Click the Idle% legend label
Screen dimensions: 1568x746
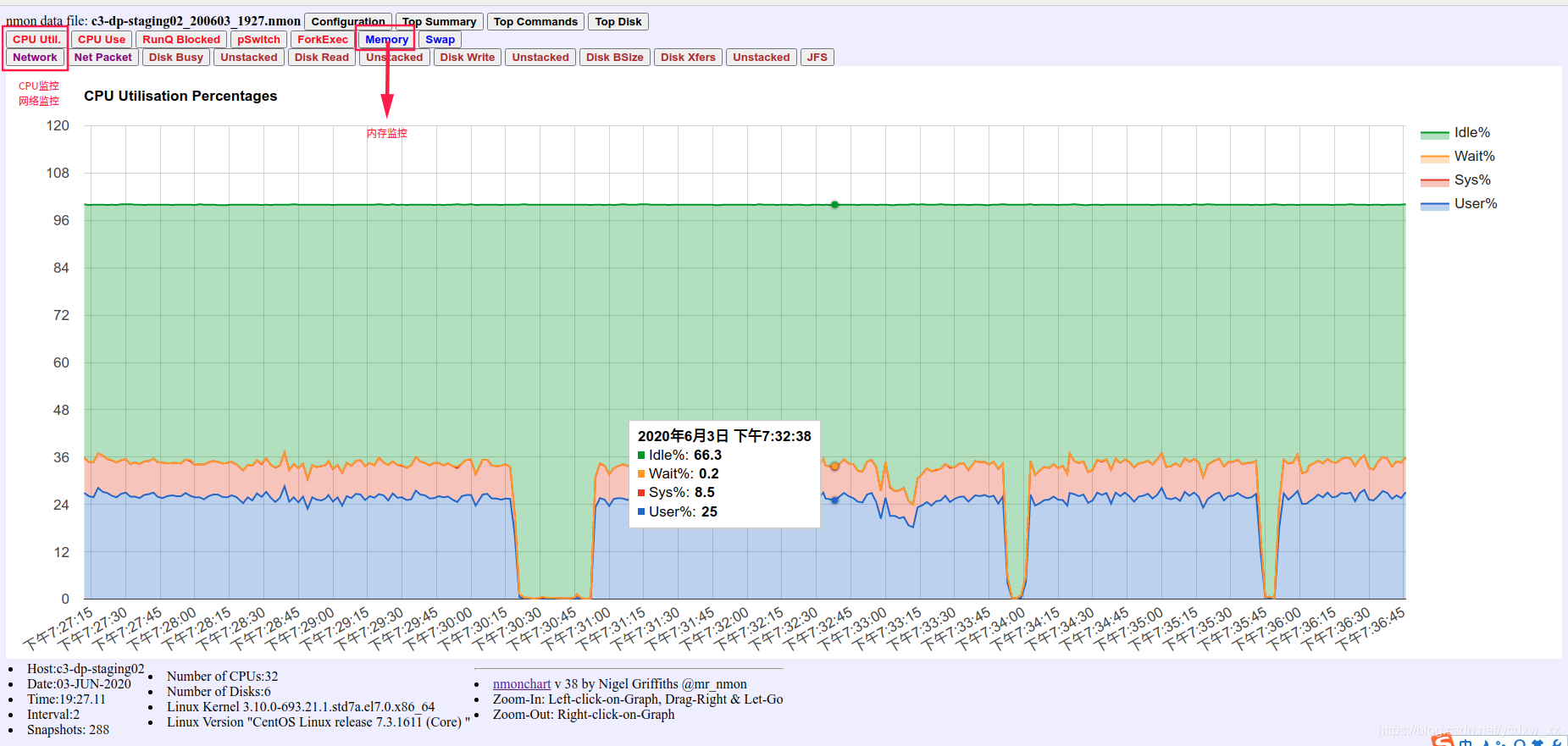coord(1472,133)
